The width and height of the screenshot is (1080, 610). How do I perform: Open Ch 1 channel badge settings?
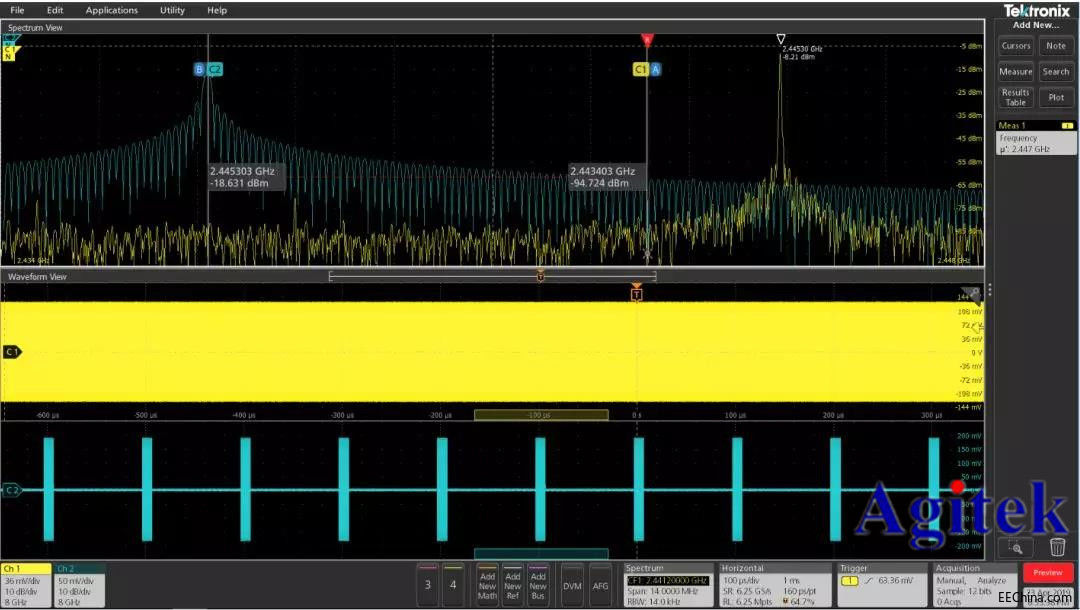26,585
